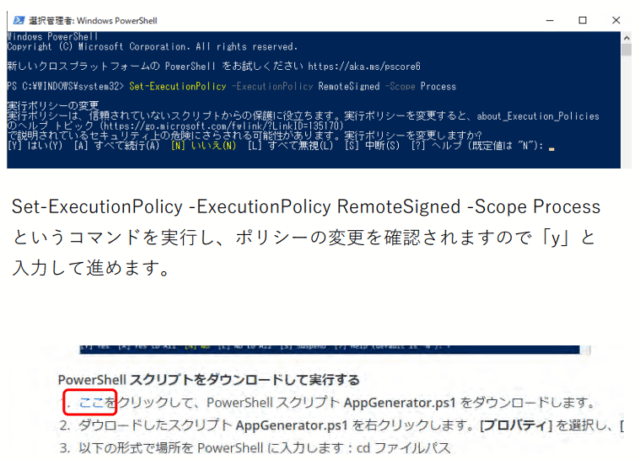Maximize the Windows PowerShell window
This screenshot has width=640, height=460.
click(x=582, y=19)
